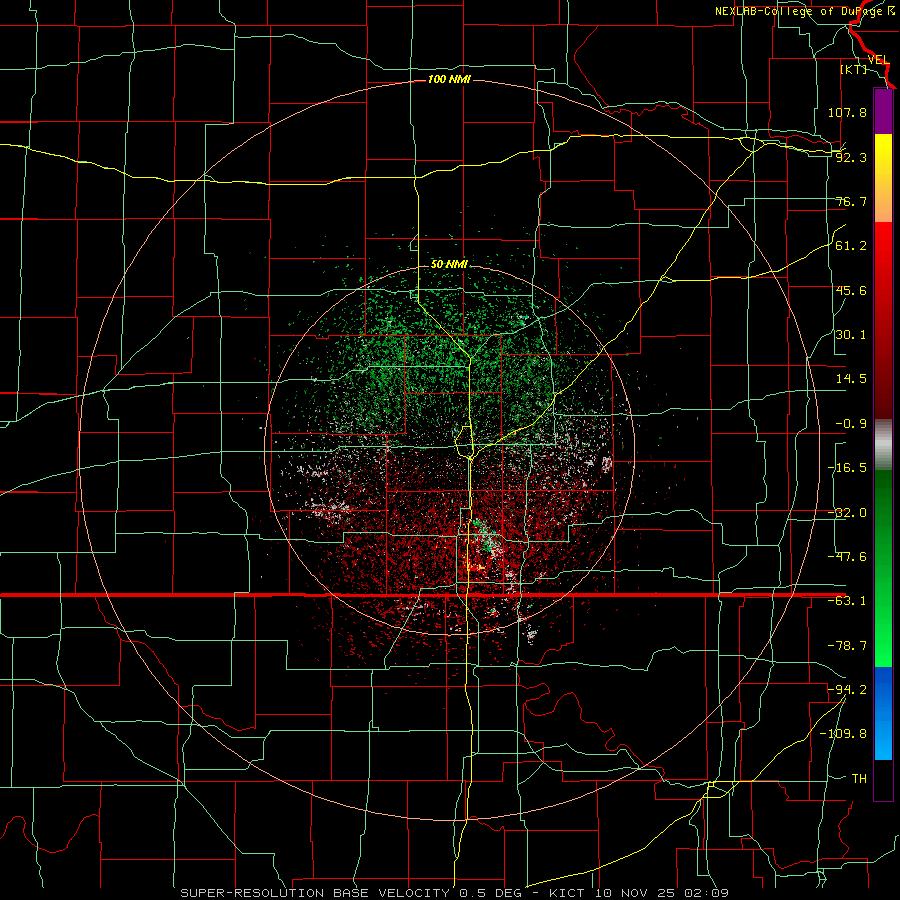Click the Super-Resolution Base Velocity caption

[455, 893]
